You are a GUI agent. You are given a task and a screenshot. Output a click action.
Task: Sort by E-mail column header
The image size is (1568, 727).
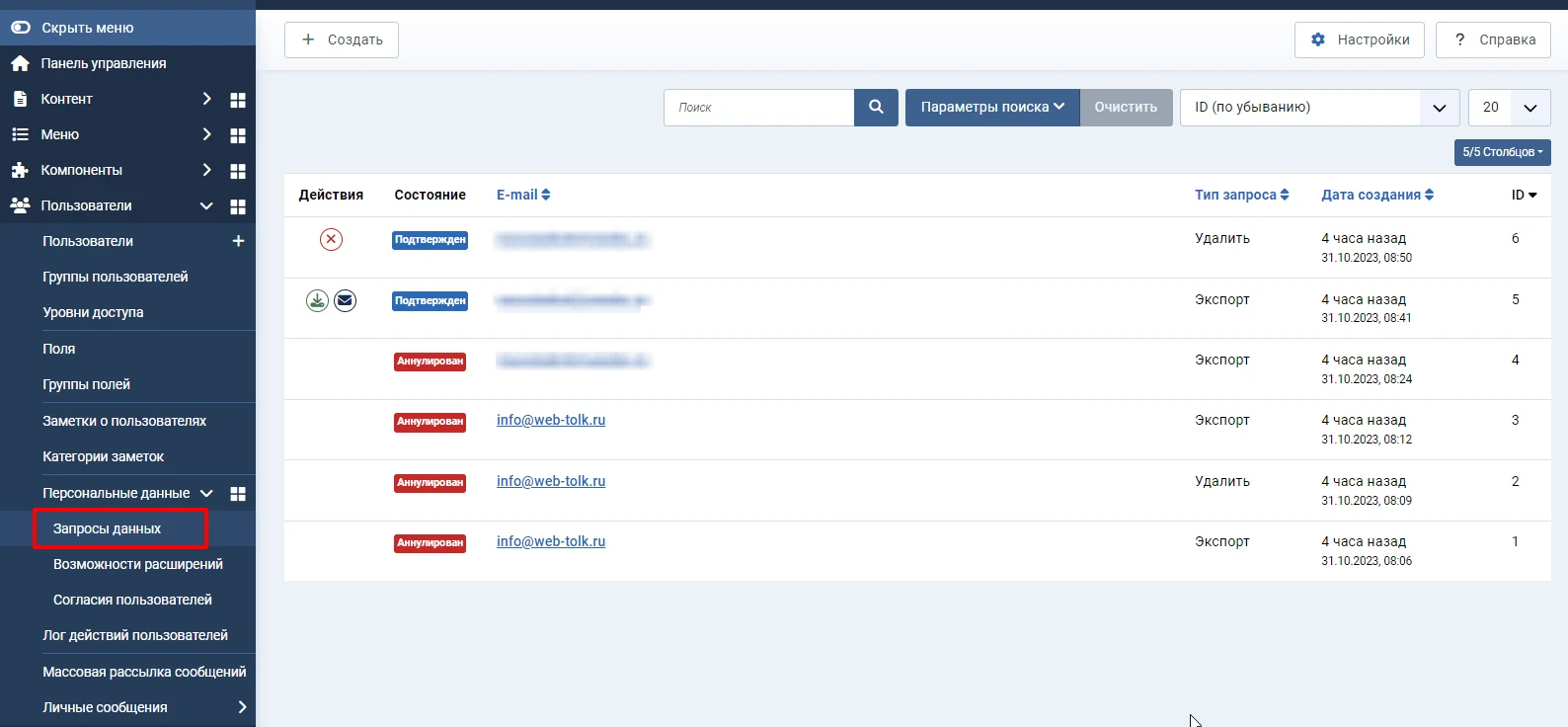[x=523, y=195]
